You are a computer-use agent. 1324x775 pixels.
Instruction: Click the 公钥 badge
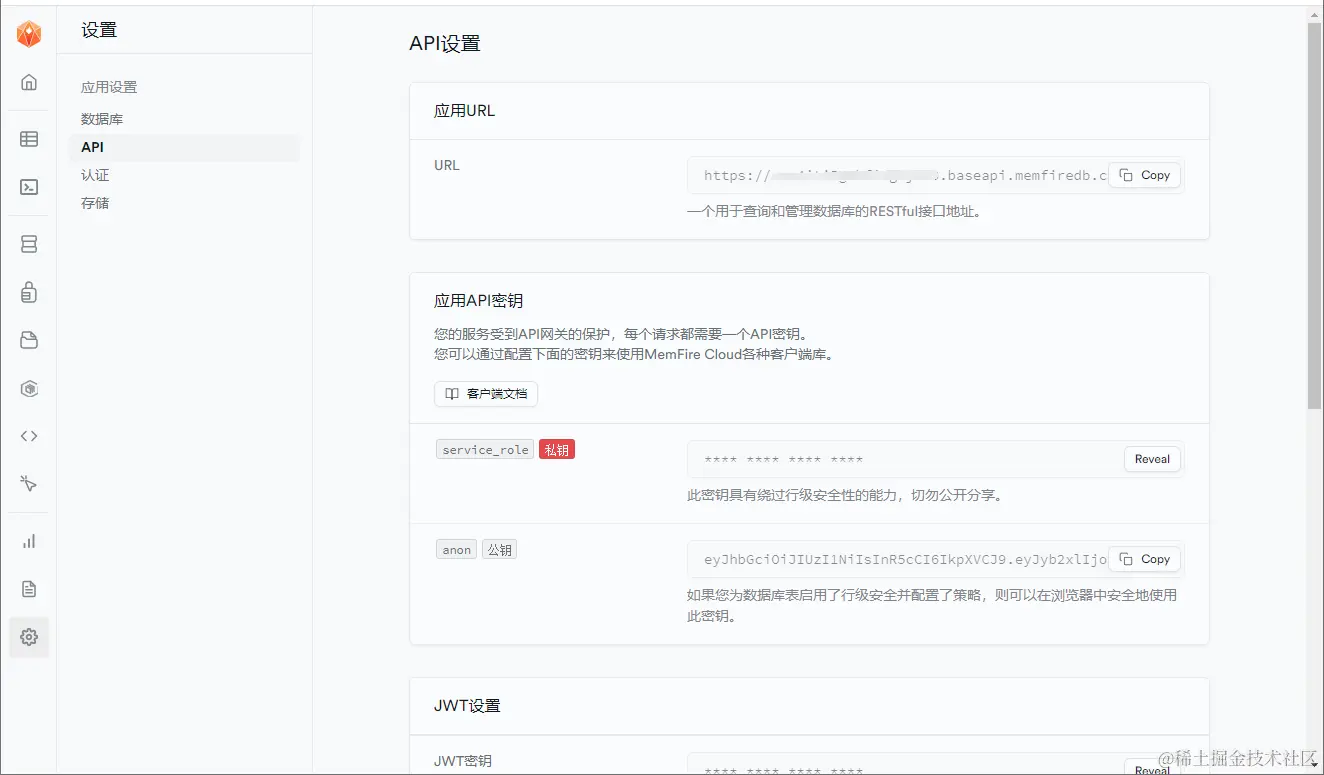coord(499,550)
